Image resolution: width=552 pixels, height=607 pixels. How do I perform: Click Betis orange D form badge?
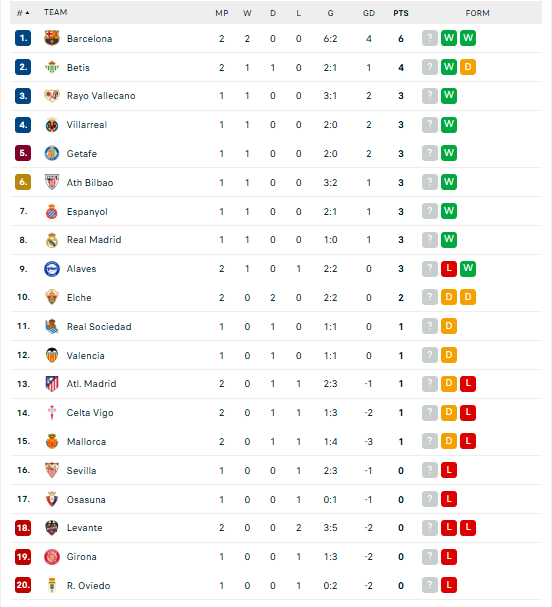click(x=468, y=67)
